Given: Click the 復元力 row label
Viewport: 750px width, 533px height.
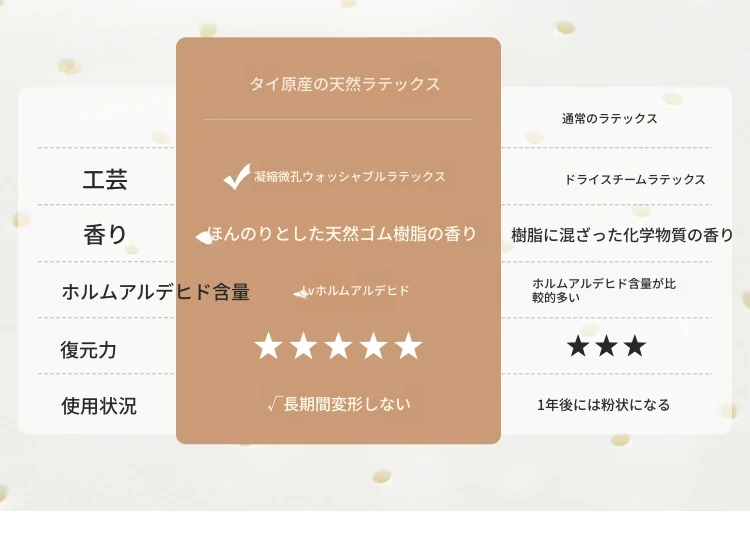Looking at the screenshot, I should 88,350.
